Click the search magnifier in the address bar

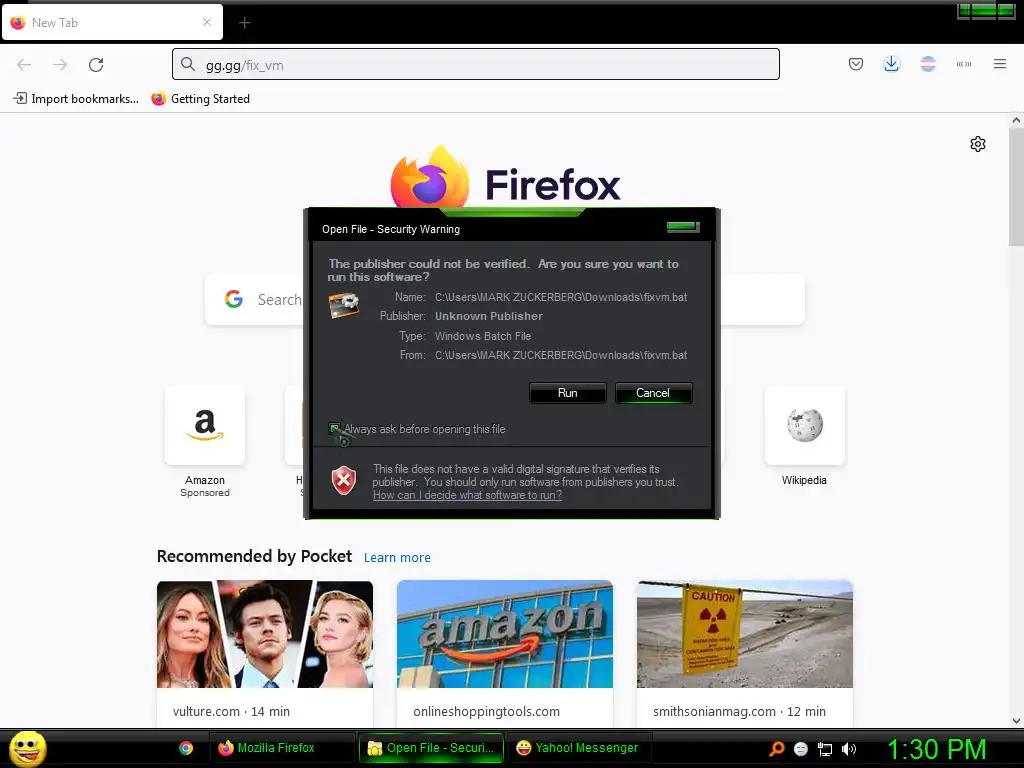click(188, 64)
